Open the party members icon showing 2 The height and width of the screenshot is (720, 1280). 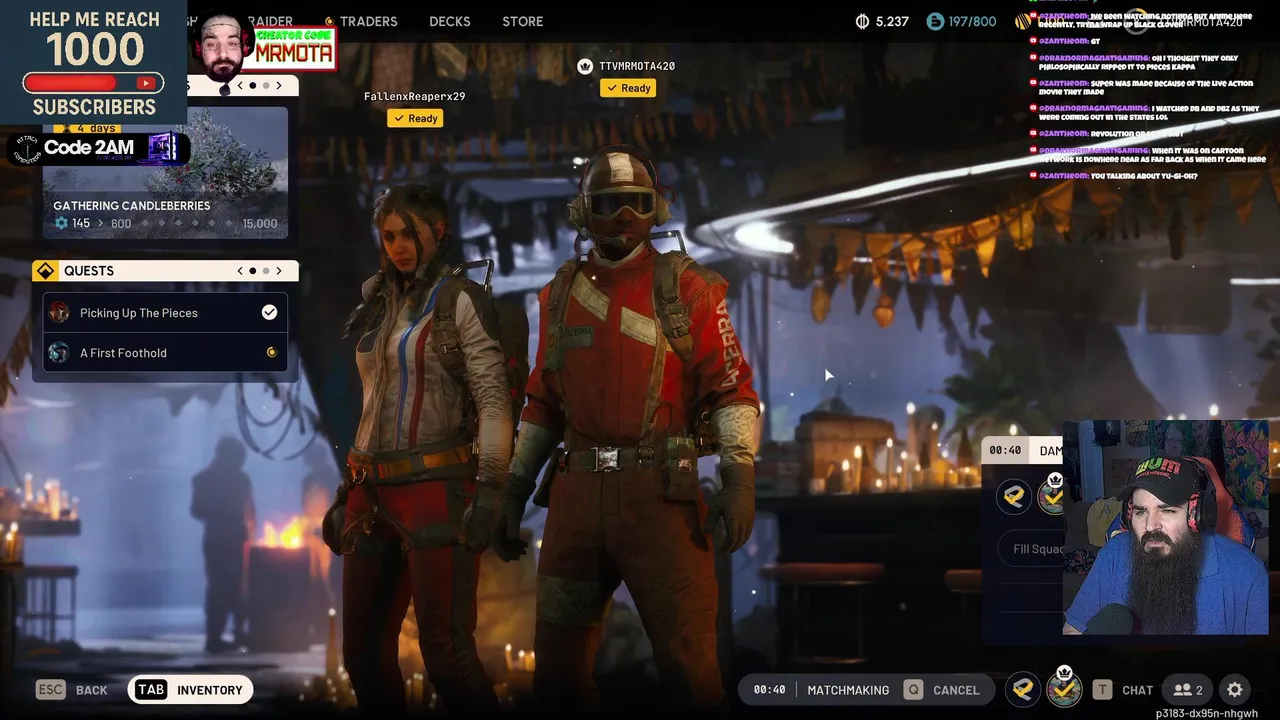(x=1188, y=690)
